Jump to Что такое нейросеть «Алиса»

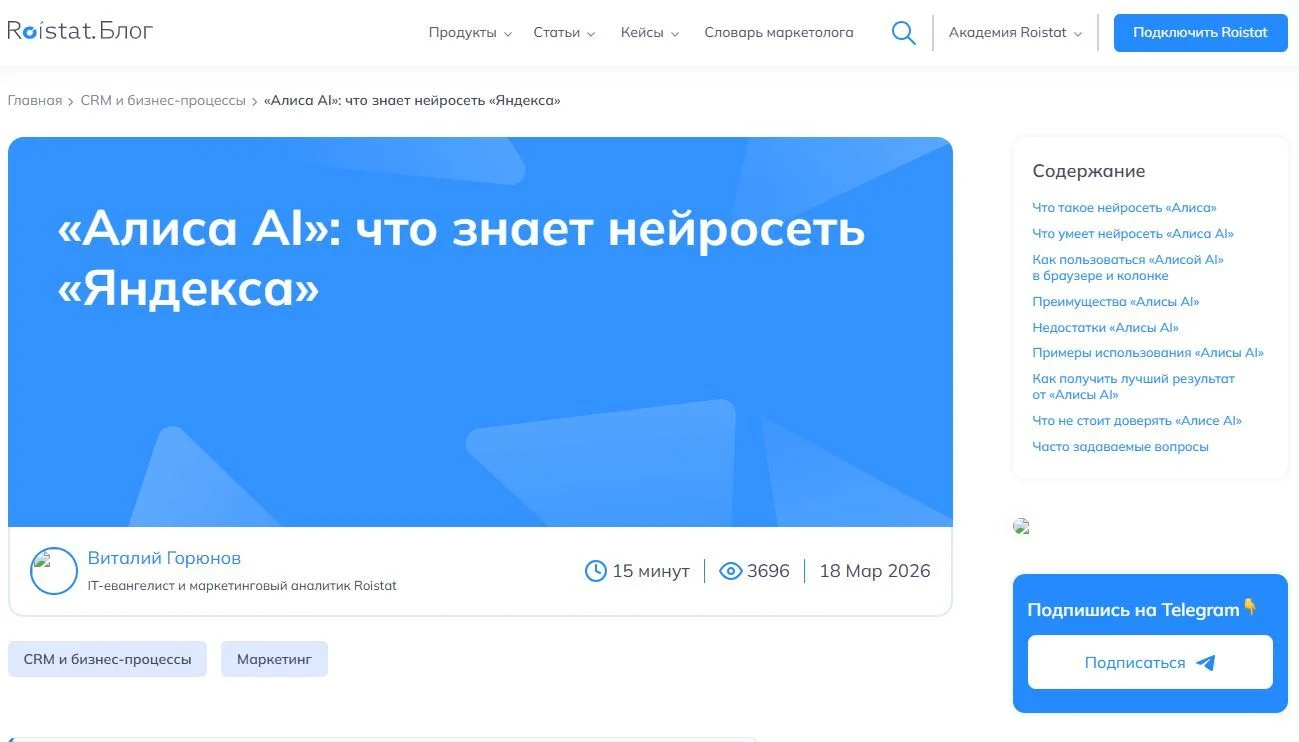click(1124, 208)
